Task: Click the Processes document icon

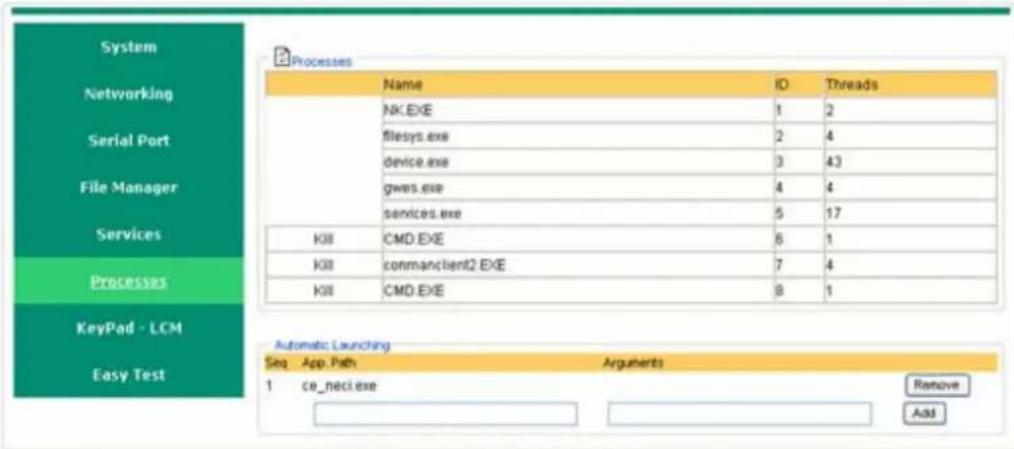Action: pyautogui.click(x=281, y=57)
